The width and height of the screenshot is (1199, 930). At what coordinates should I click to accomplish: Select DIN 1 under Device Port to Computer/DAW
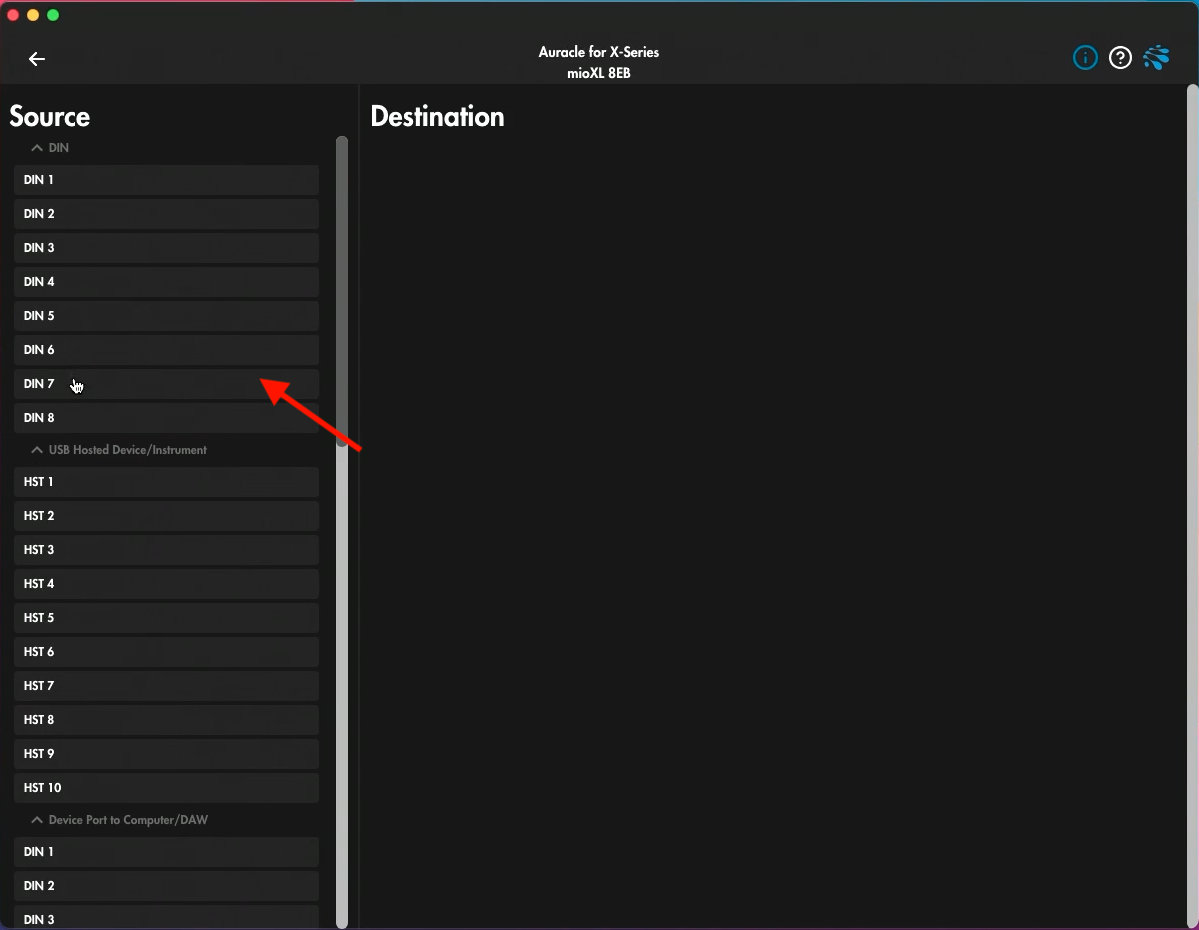166,852
